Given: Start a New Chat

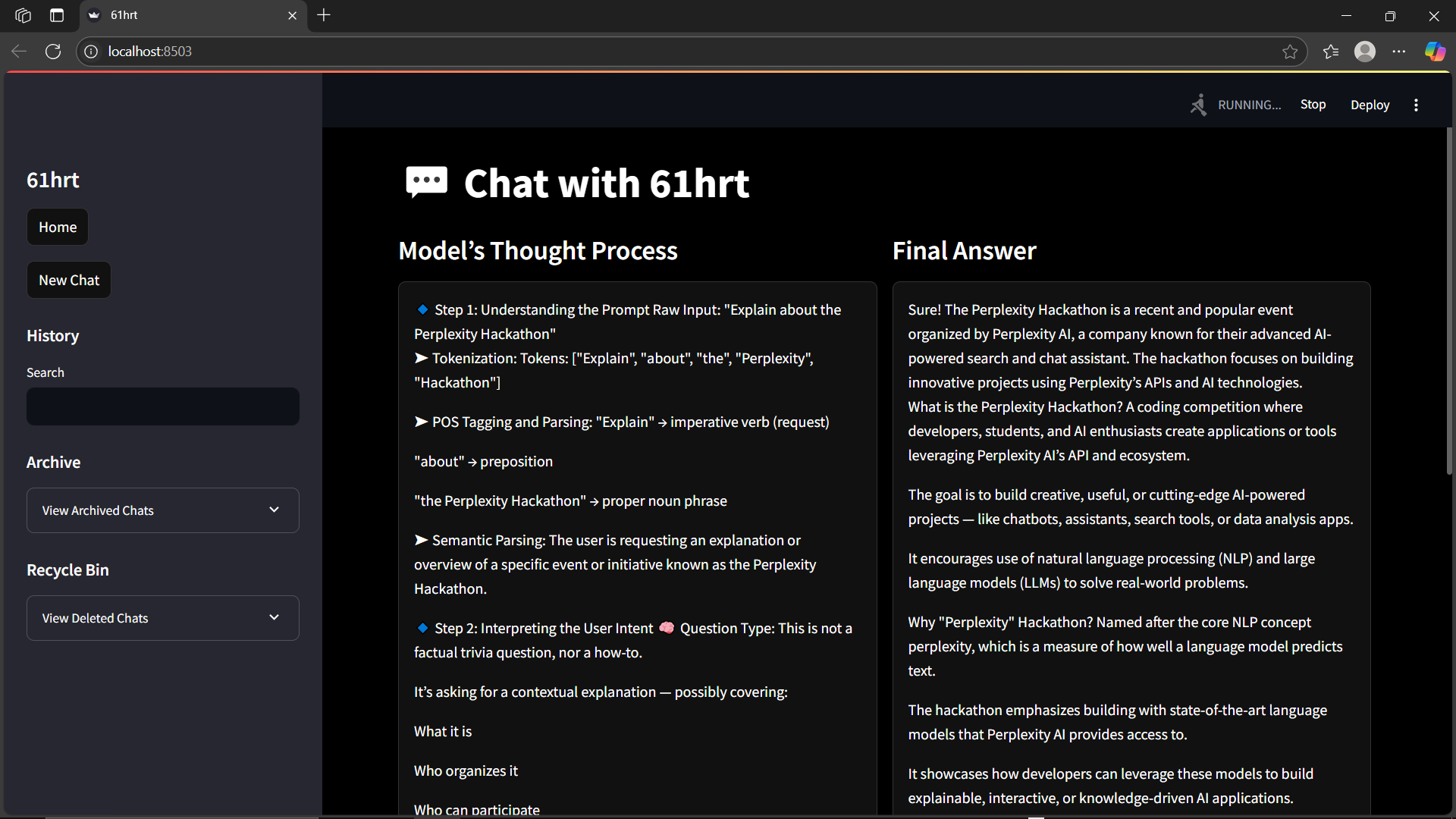Looking at the screenshot, I should click(x=69, y=280).
